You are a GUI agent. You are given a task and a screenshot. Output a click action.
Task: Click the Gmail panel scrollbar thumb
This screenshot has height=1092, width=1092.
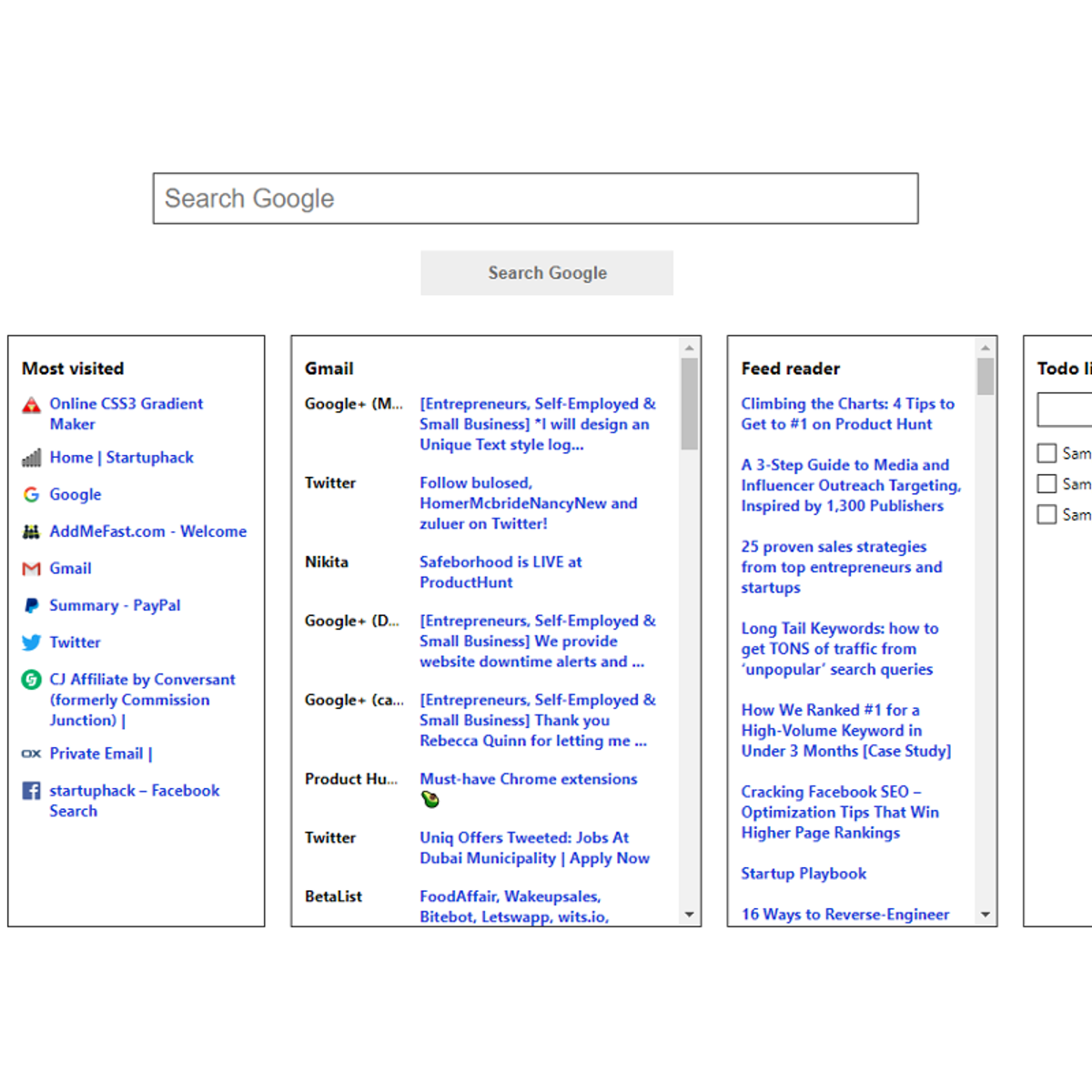click(x=689, y=404)
